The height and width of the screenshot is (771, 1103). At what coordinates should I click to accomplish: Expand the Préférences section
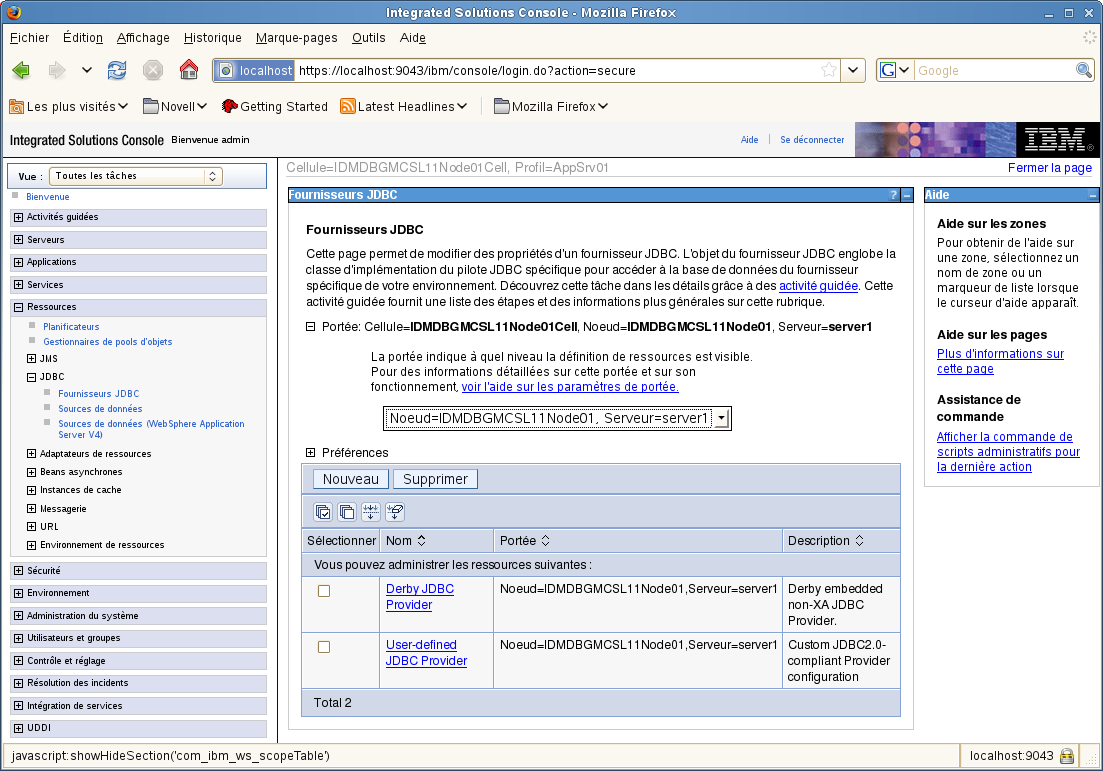click(x=311, y=453)
